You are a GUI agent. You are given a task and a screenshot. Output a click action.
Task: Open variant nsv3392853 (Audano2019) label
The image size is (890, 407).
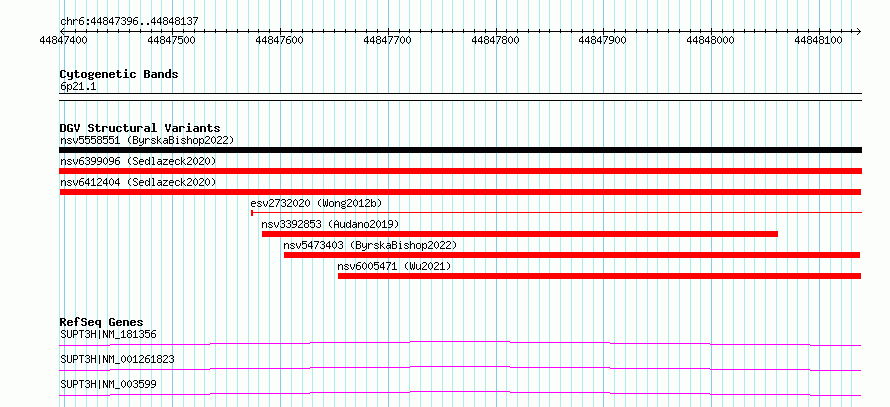click(x=330, y=224)
